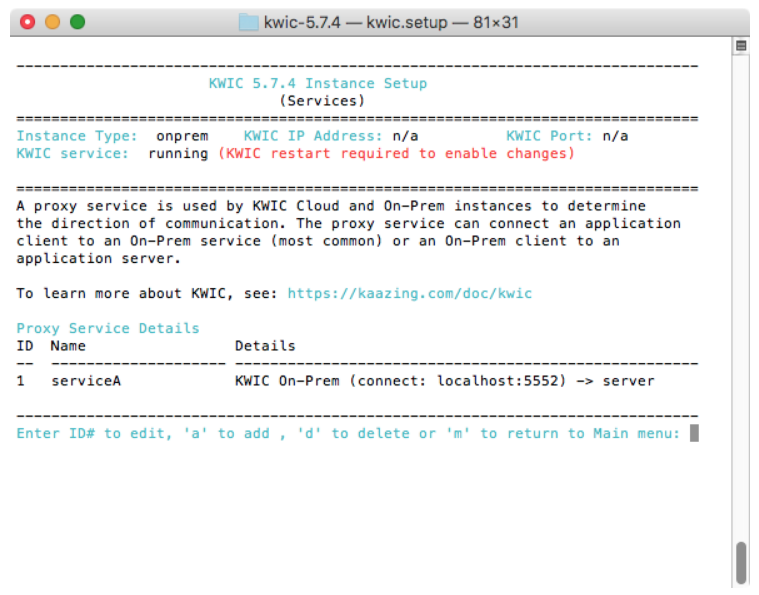Click 'To learn more about KWIC, see:' text

(x=147, y=293)
